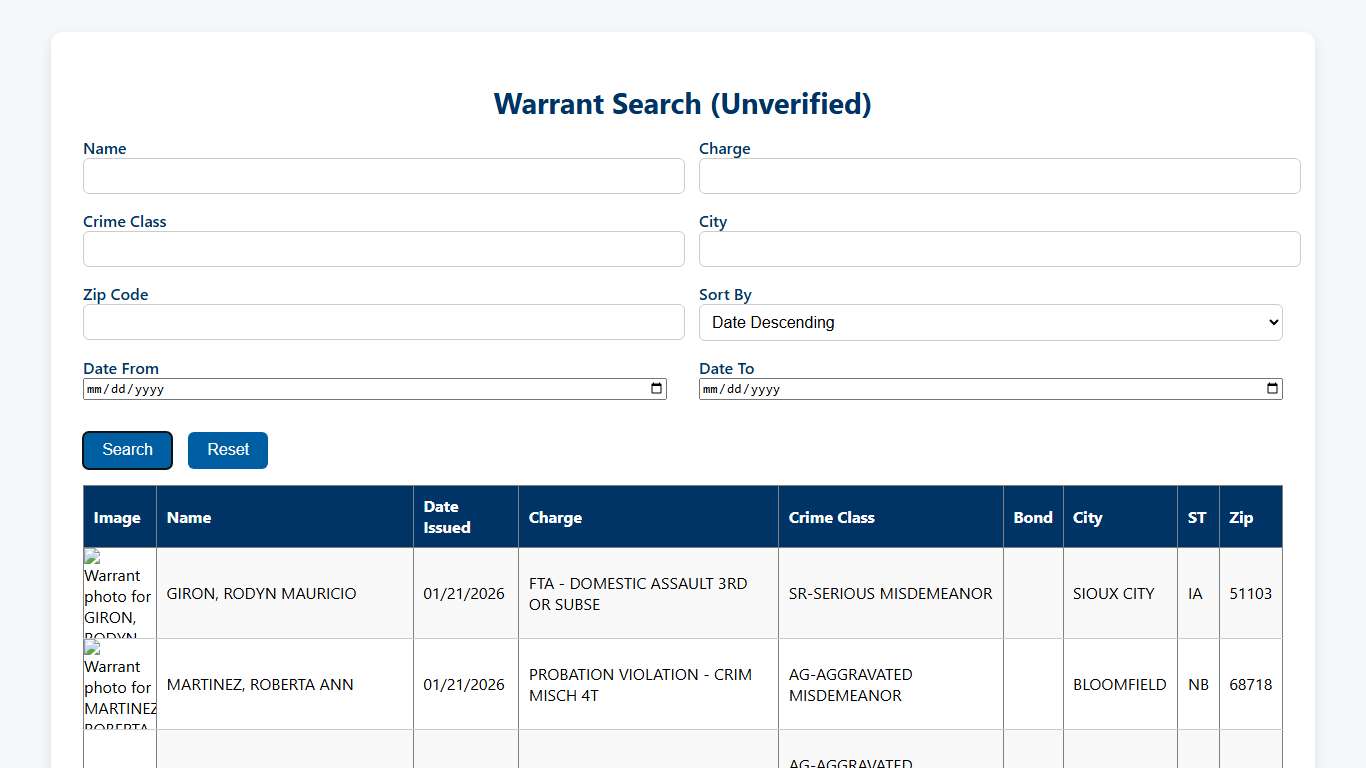Click inside the Name search field

(383, 176)
